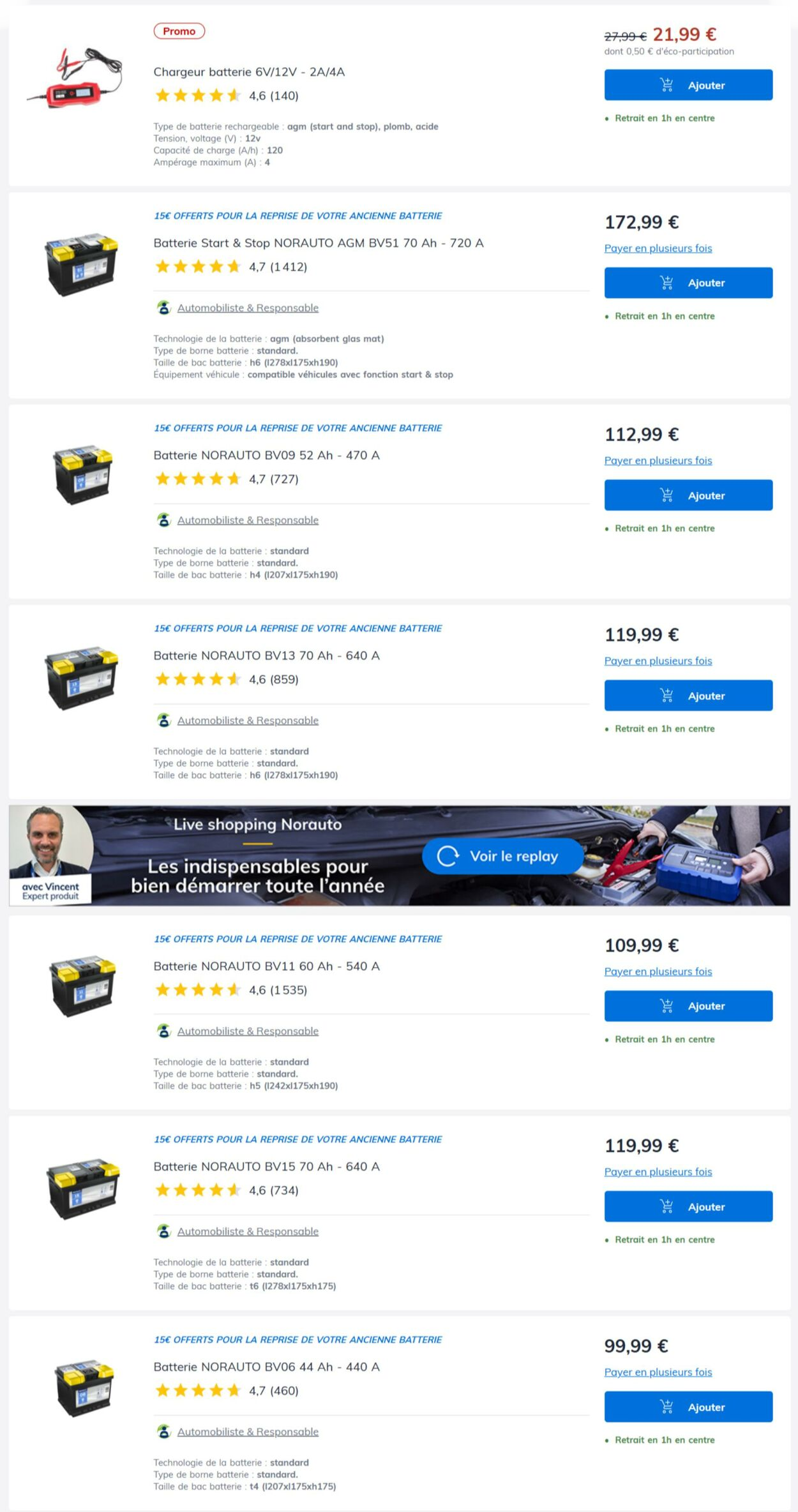The width and height of the screenshot is (798, 1512).
Task: Click the BV51 Start & Stop battery thumbnail
Action: (x=81, y=264)
